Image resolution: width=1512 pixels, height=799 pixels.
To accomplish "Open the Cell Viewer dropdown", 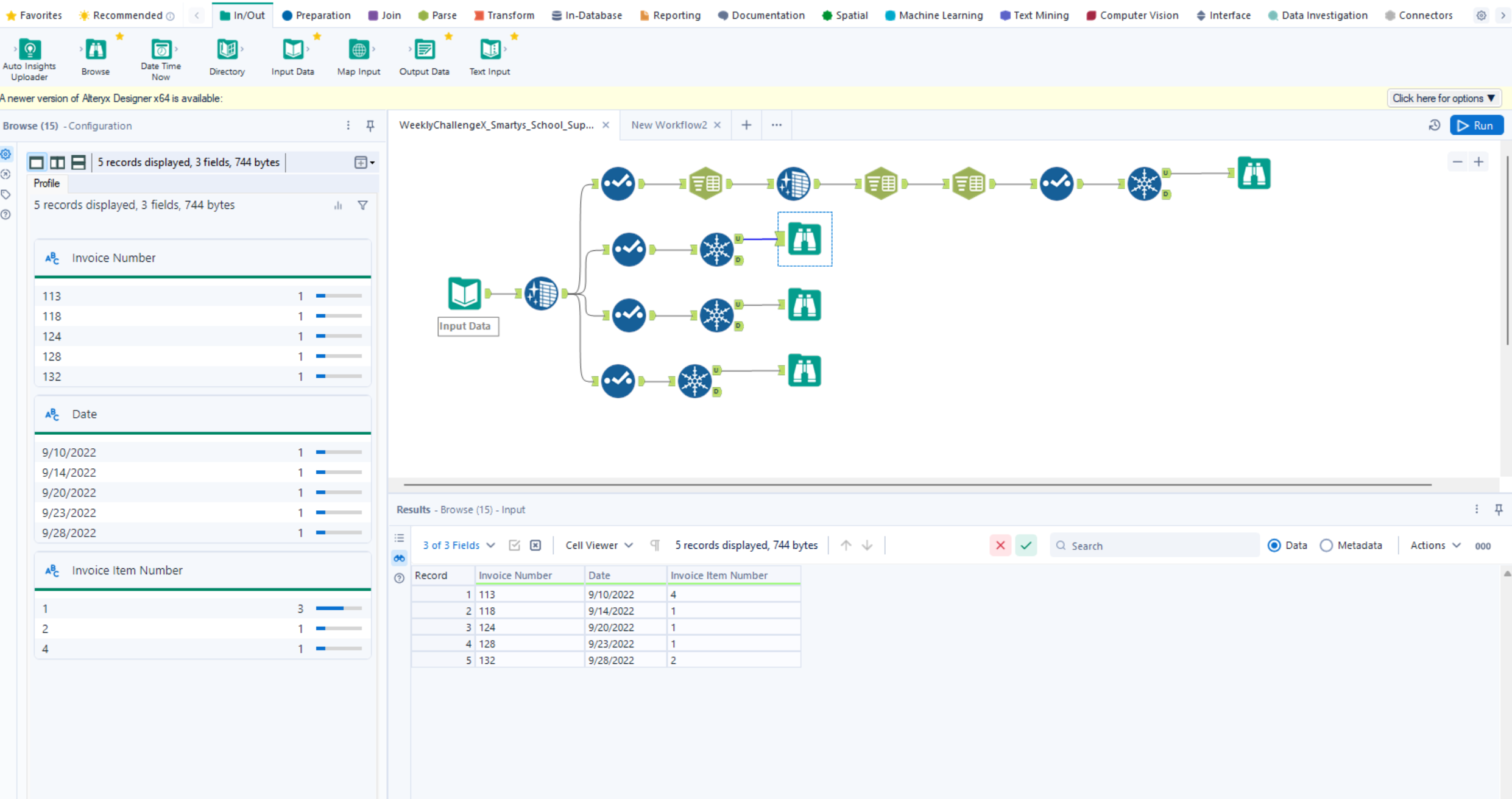I will [599, 545].
